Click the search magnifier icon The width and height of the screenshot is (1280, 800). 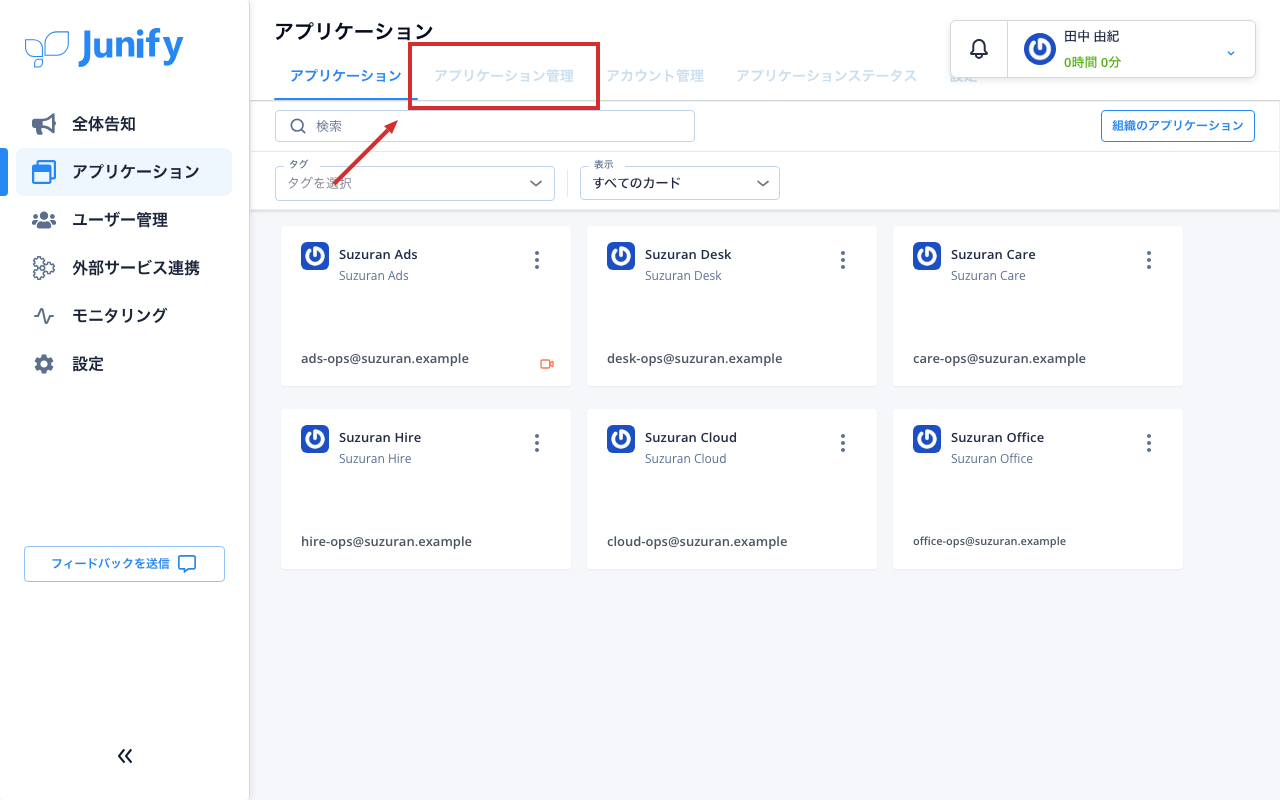pos(297,126)
